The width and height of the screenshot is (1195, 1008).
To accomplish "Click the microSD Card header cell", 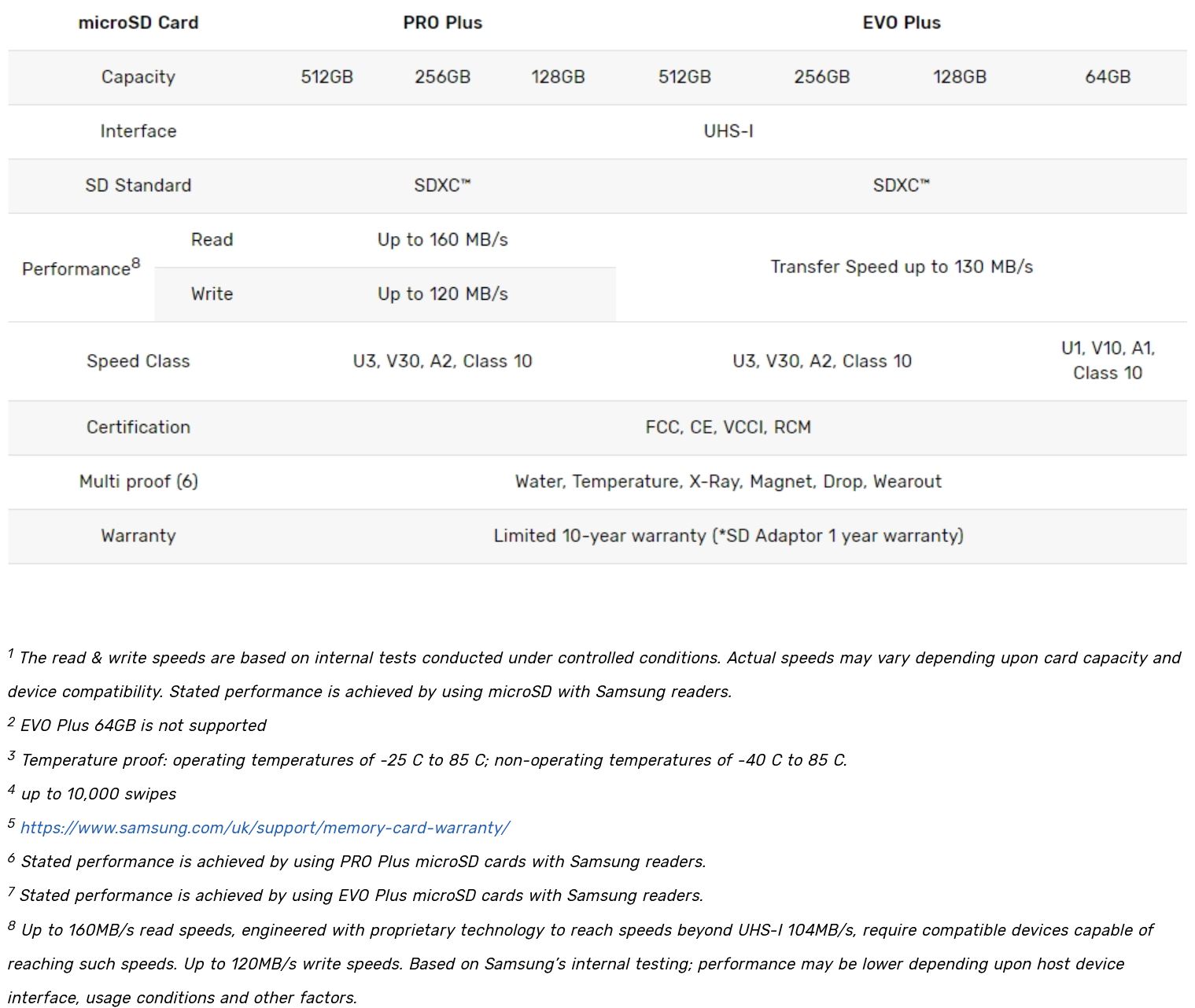I will [x=138, y=23].
